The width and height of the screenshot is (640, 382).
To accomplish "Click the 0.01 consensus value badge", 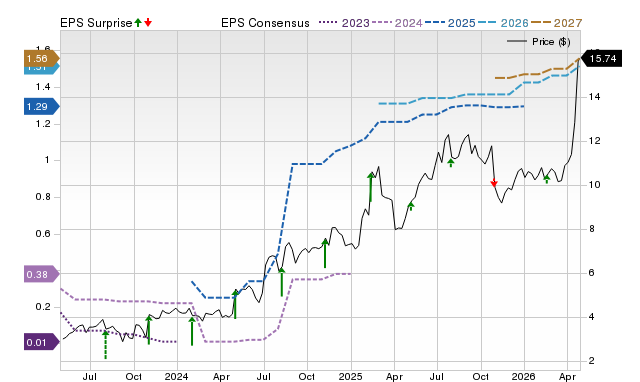I will pyautogui.click(x=42, y=342).
